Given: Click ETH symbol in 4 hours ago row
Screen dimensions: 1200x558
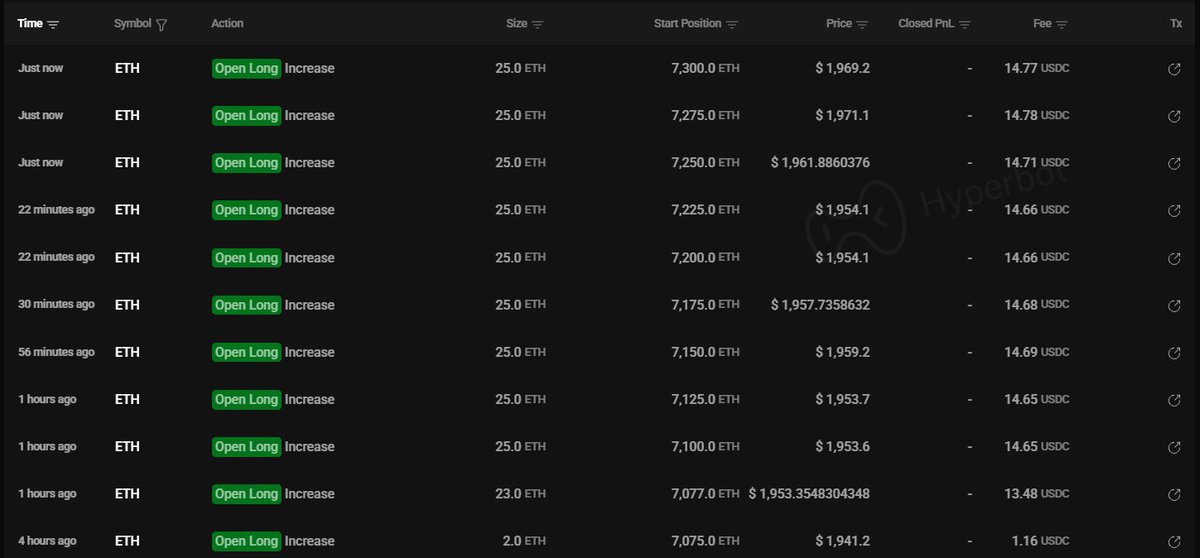Looking at the screenshot, I should click(127, 541).
